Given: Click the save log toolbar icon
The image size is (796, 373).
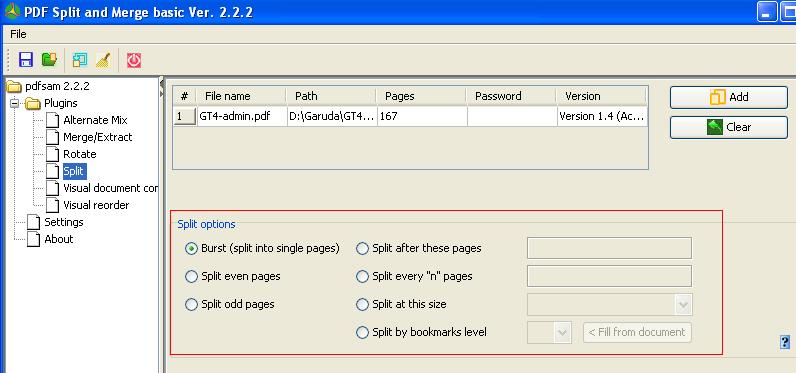Looking at the screenshot, I should click(80, 60).
